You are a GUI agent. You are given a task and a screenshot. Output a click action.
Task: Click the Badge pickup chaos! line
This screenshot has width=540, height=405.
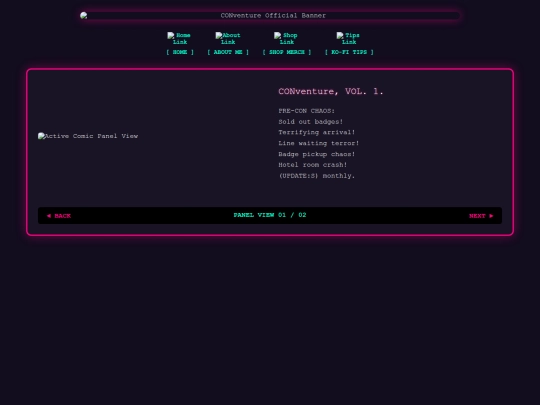(316, 154)
